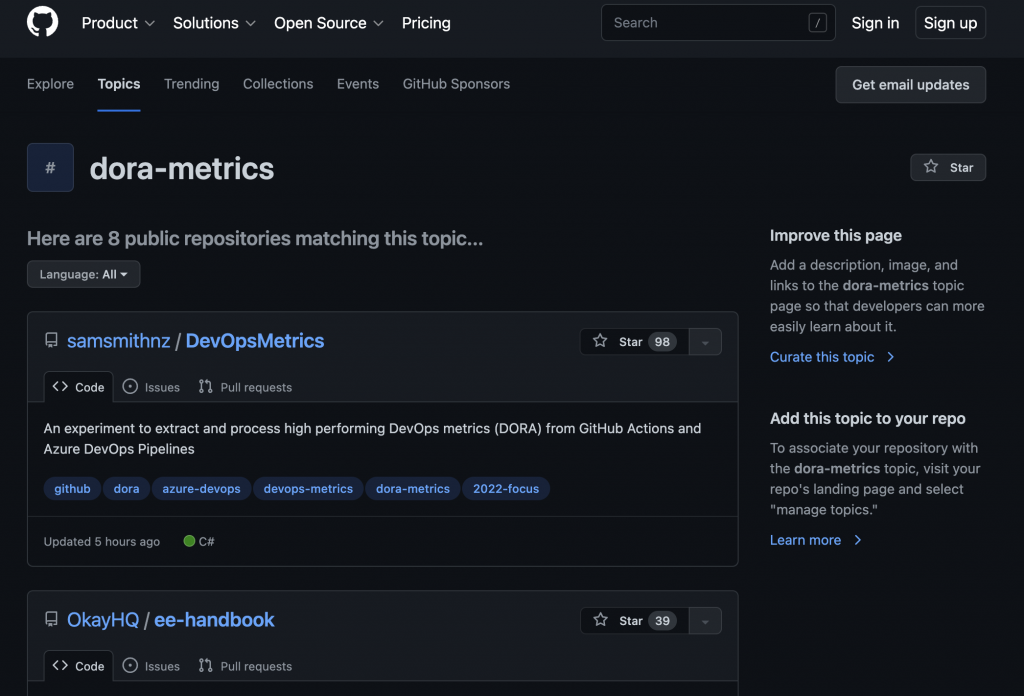Click the Sign in link
Screen dimensions: 1024x696
(x=875, y=23)
